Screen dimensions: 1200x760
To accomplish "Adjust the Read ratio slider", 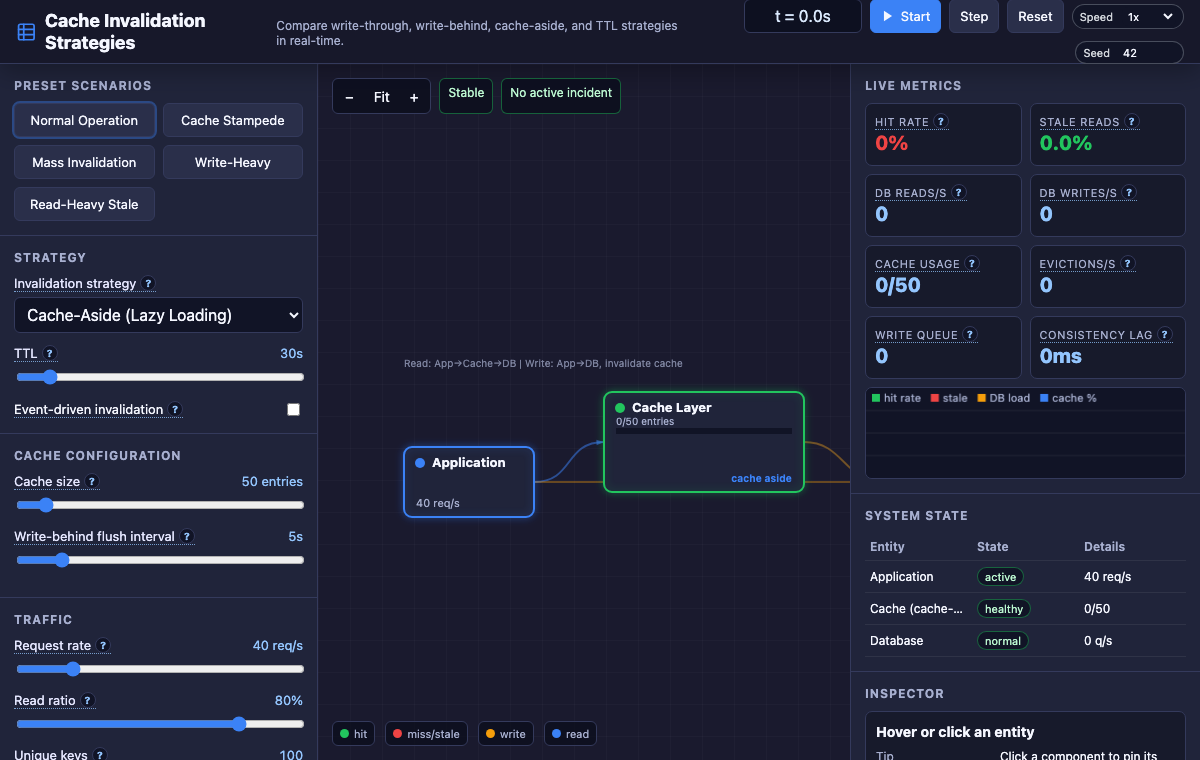I will pyautogui.click(x=159, y=724).
